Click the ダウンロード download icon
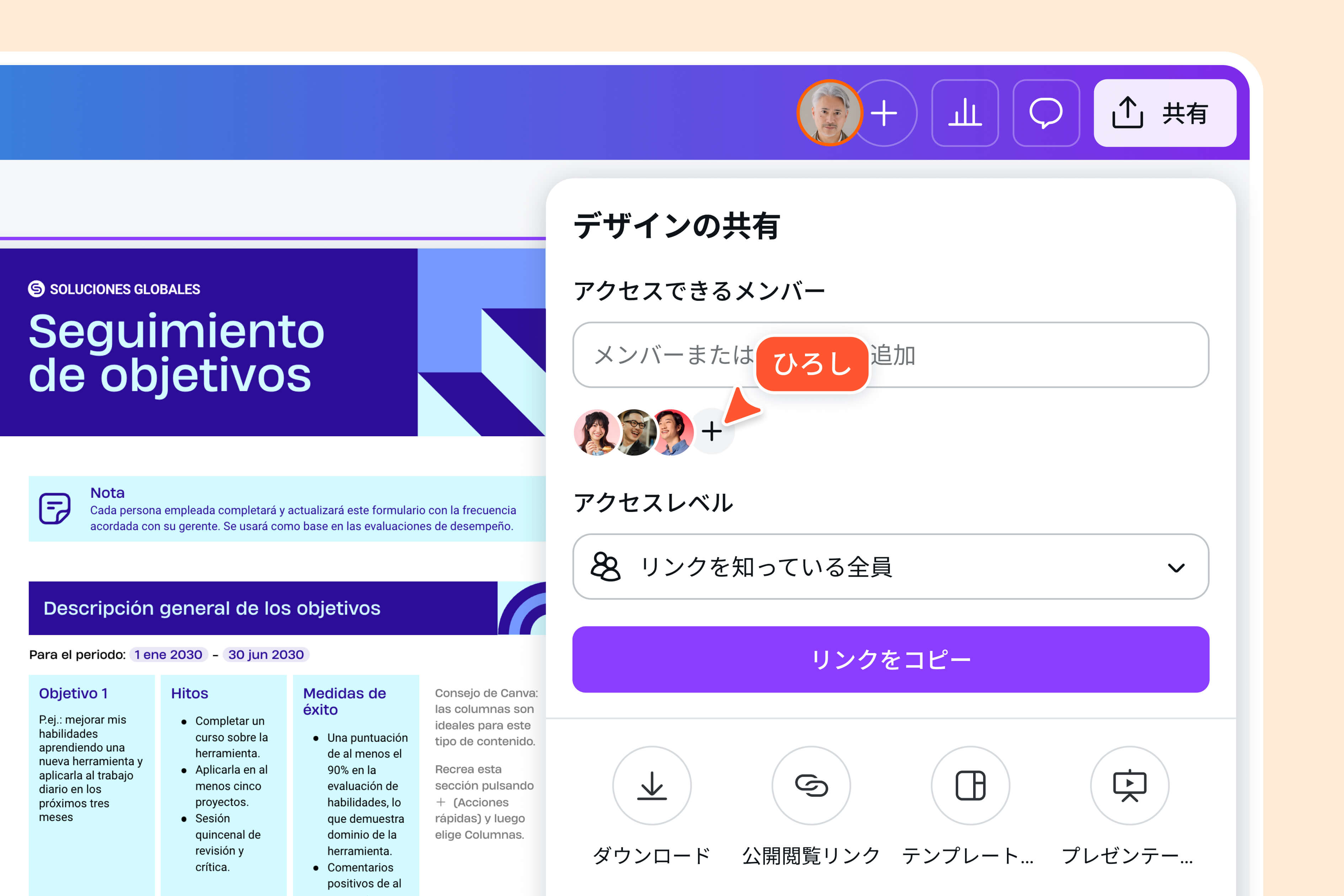The height and width of the screenshot is (896, 1344). click(651, 786)
